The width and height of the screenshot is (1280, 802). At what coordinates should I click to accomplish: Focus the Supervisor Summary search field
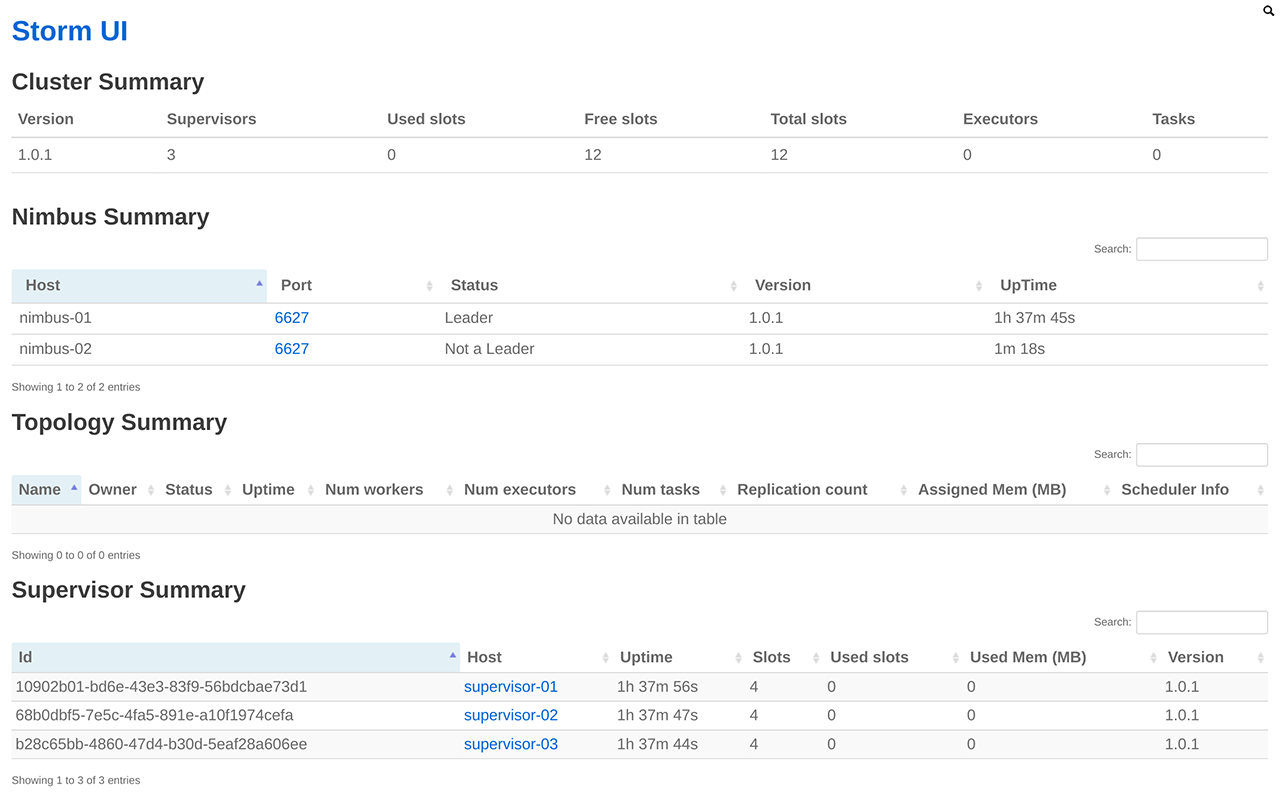point(1201,622)
